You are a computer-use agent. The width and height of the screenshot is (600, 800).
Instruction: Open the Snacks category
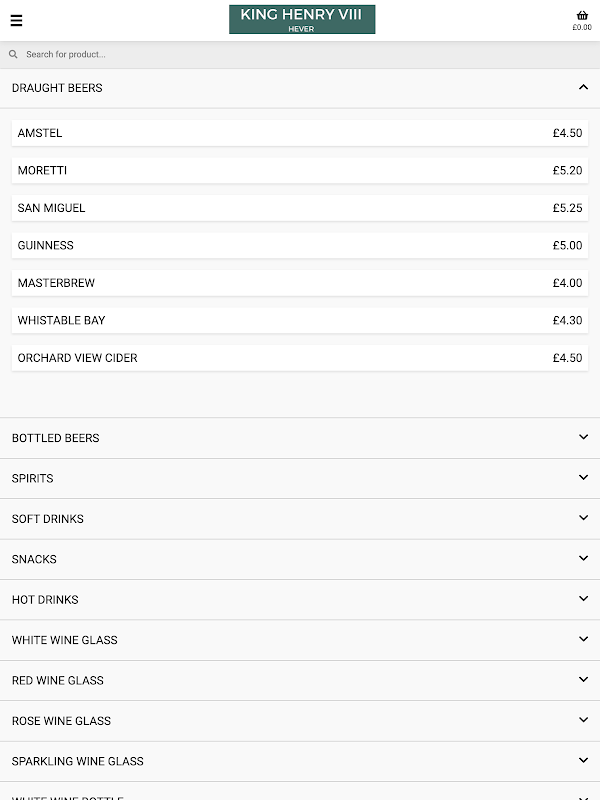tap(300, 559)
